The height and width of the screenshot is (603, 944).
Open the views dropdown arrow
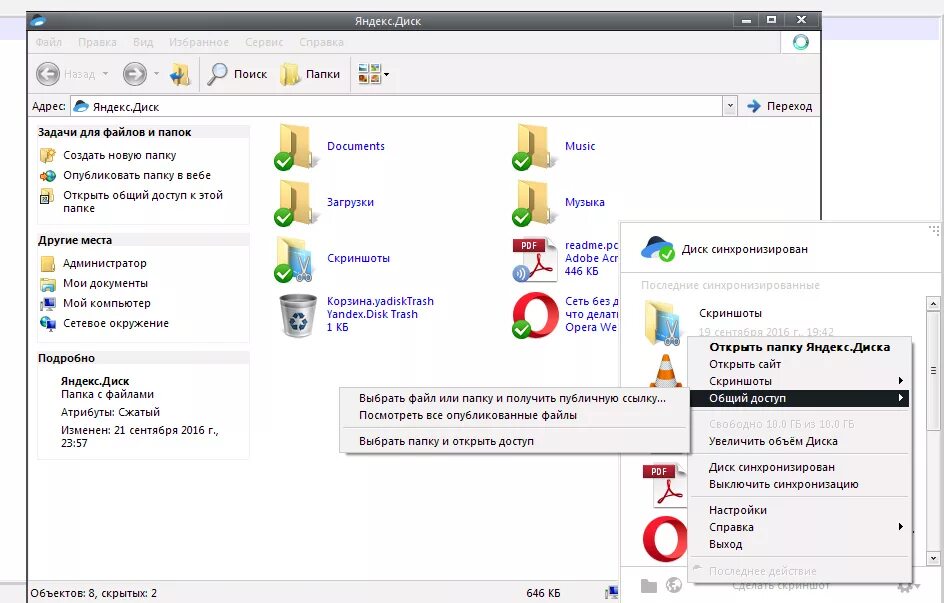click(x=387, y=75)
